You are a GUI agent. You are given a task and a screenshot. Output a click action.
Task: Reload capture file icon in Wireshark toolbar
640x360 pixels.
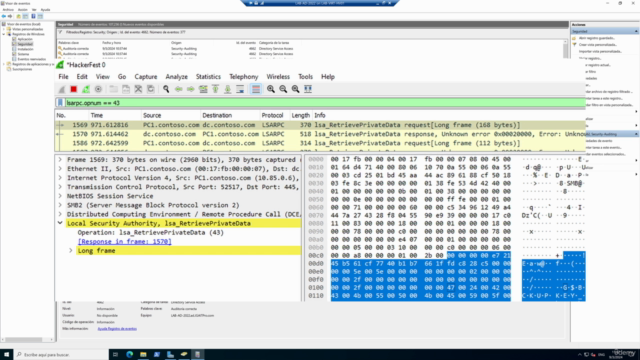click(x=151, y=89)
